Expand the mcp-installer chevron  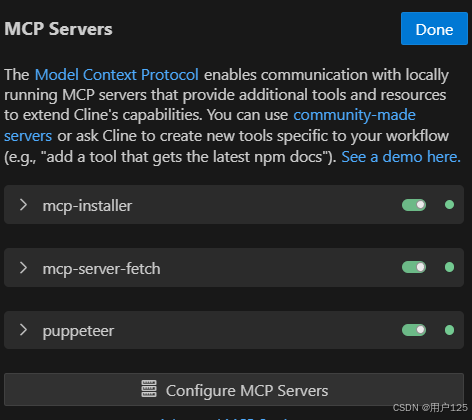(23, 205)
